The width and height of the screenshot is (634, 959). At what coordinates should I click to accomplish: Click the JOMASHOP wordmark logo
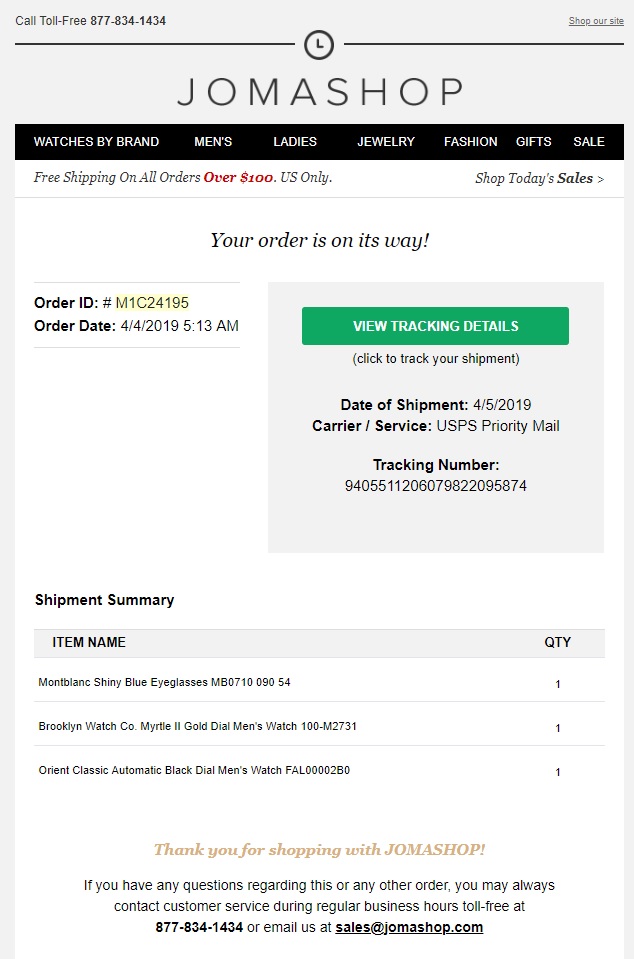pyautogui.click(x=319, y=92)
